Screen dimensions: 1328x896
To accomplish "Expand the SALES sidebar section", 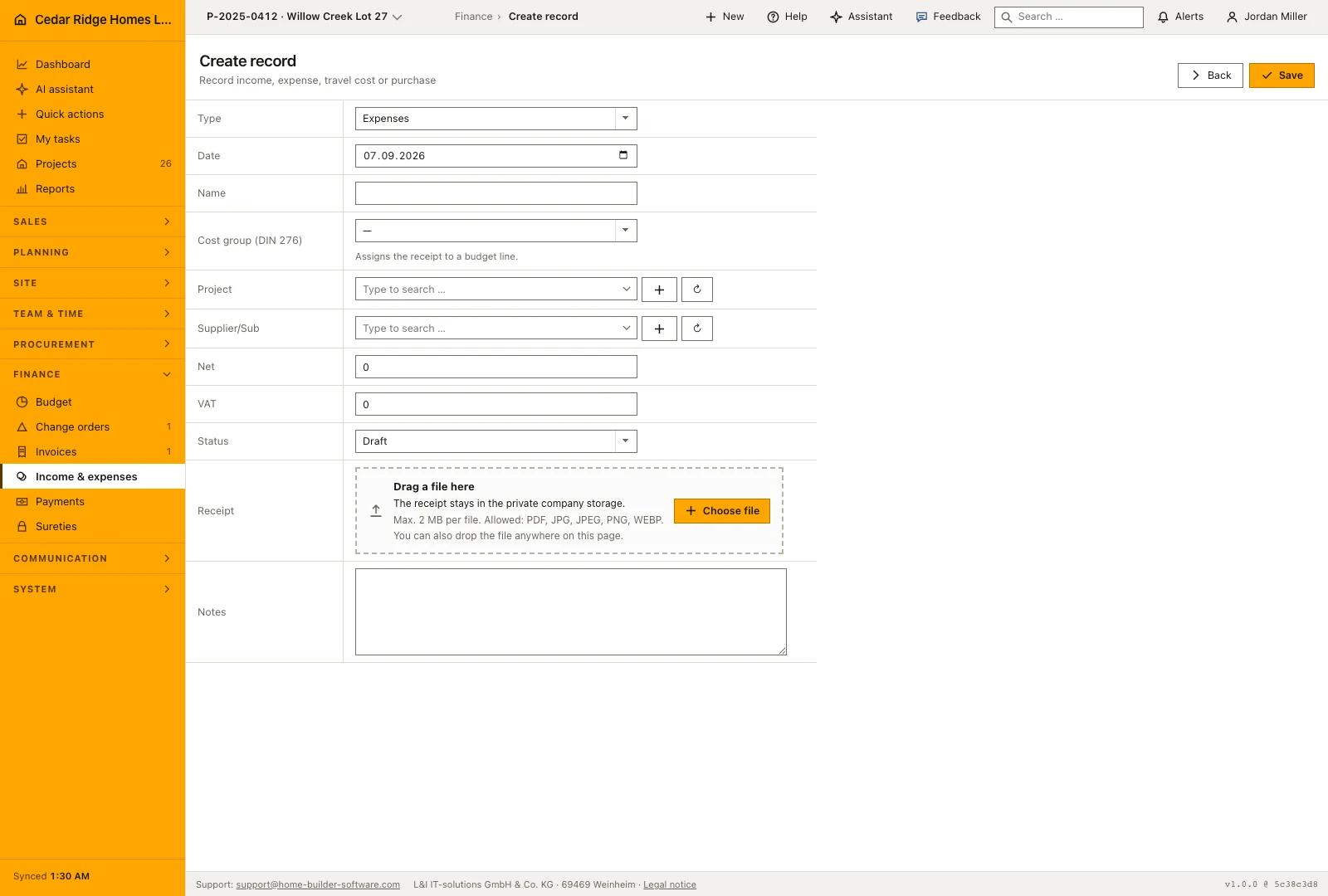I will (x=92, y=222).
